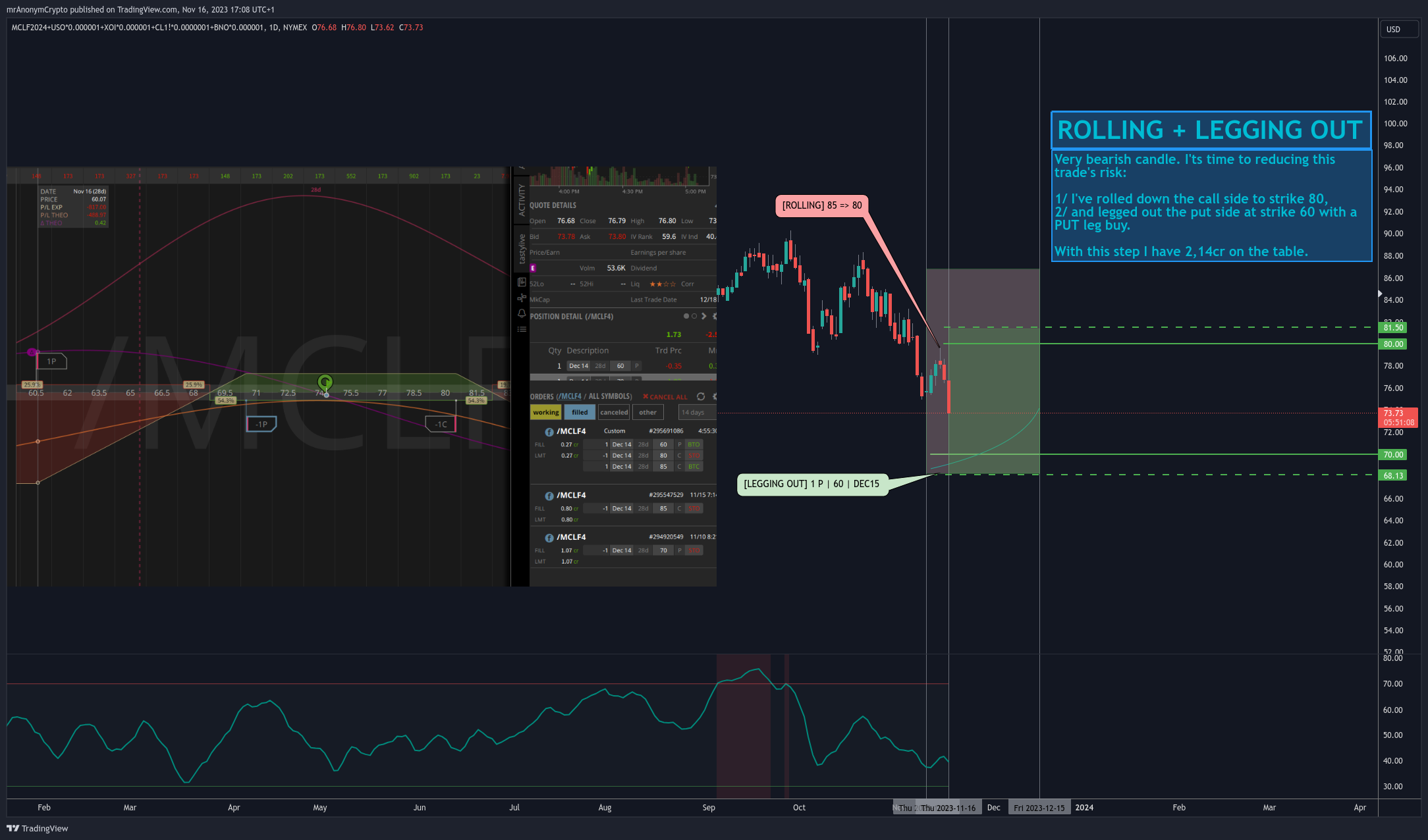Click the 68.13 dashed-line price label

click(1393, 475)
